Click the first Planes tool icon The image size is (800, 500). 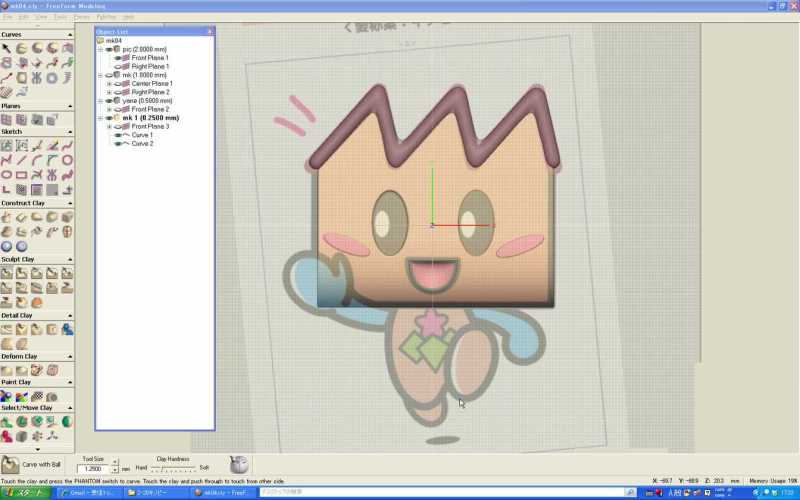point(7,119)
